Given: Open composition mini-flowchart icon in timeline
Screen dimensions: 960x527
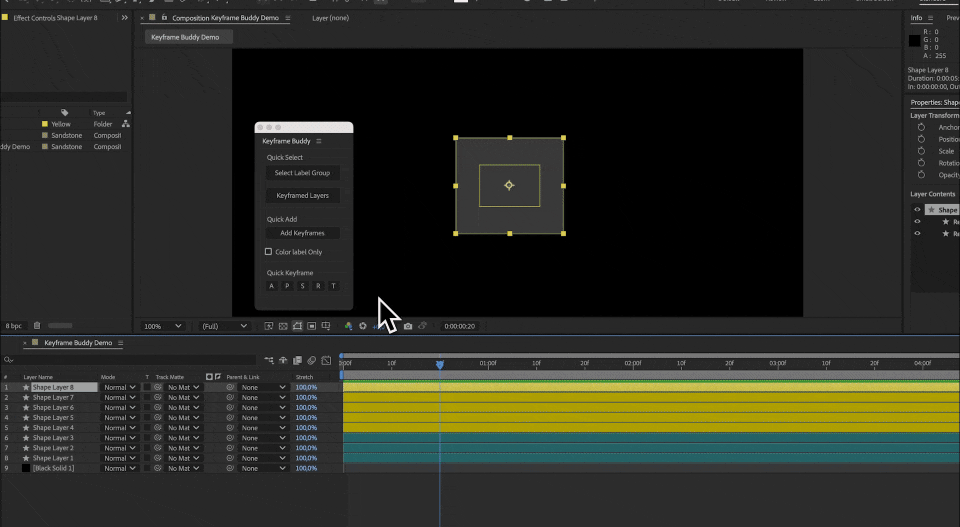Looking at the screenshot, I should (x=269, y=361).
